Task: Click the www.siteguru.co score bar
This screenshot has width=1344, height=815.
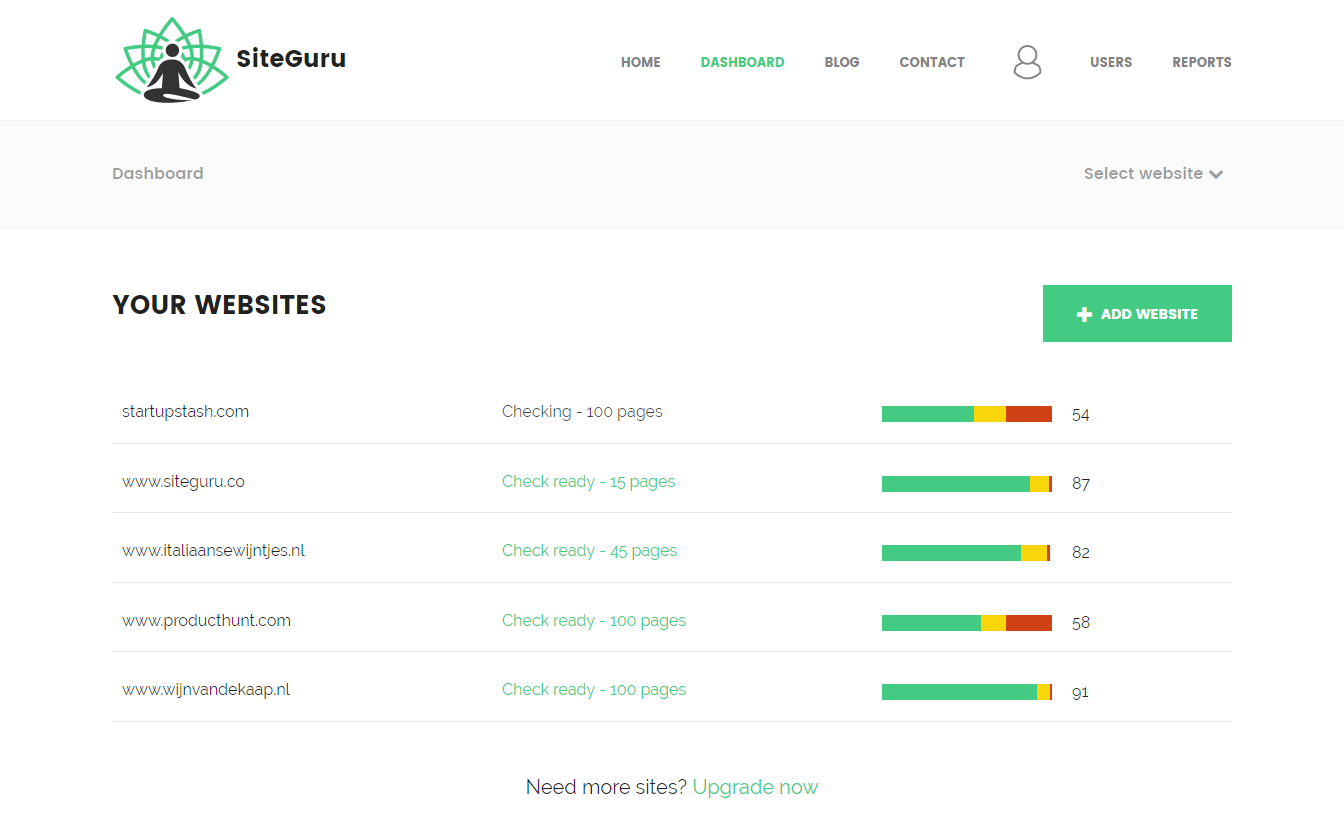Action: (967, 484)
